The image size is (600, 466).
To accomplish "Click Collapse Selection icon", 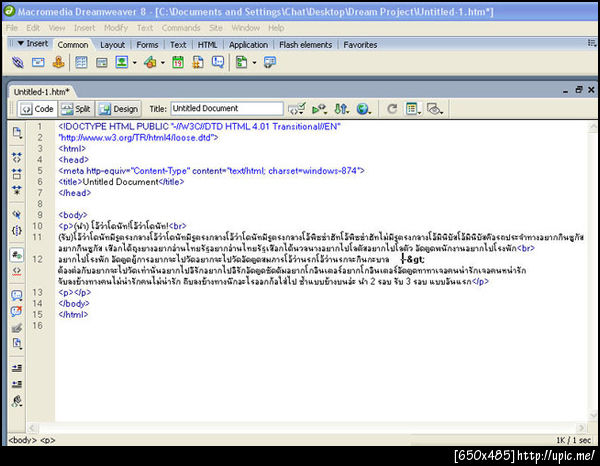I will (x=17, y=174).
